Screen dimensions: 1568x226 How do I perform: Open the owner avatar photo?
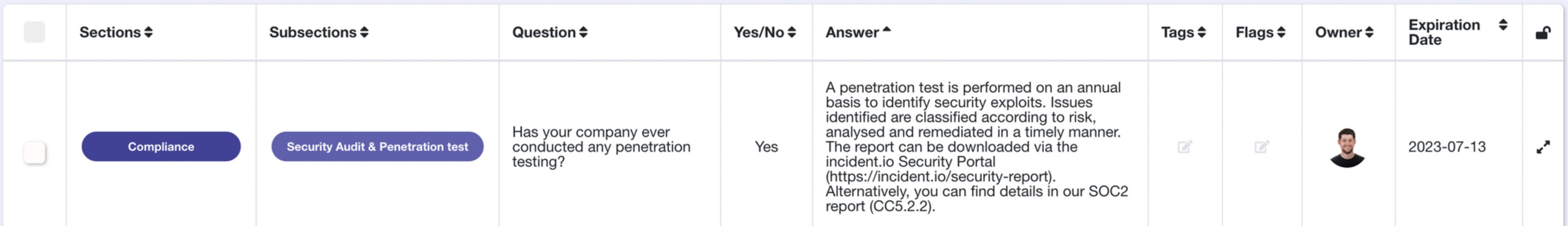[x=1347, y=147]
